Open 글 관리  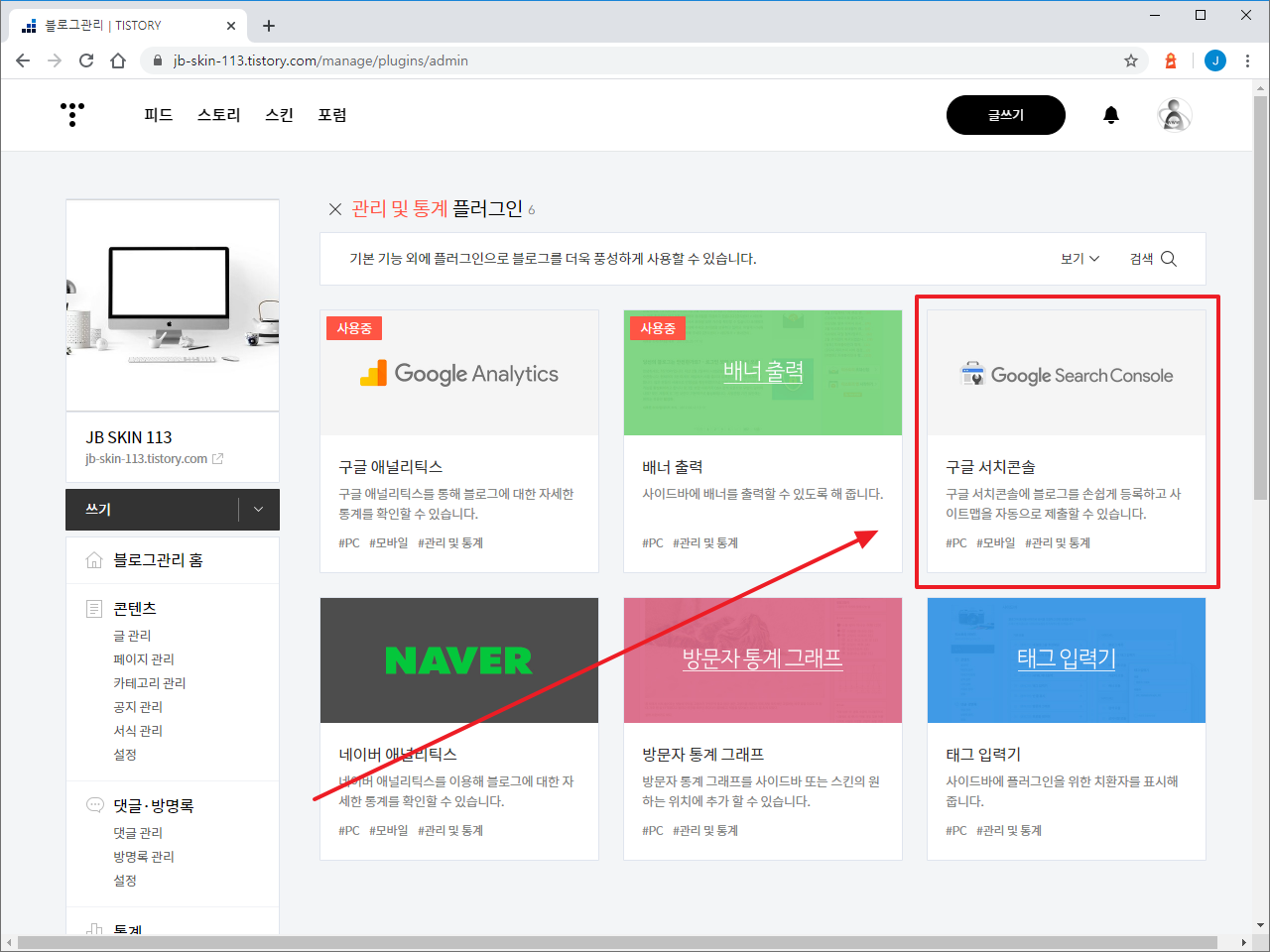point(132,636)
